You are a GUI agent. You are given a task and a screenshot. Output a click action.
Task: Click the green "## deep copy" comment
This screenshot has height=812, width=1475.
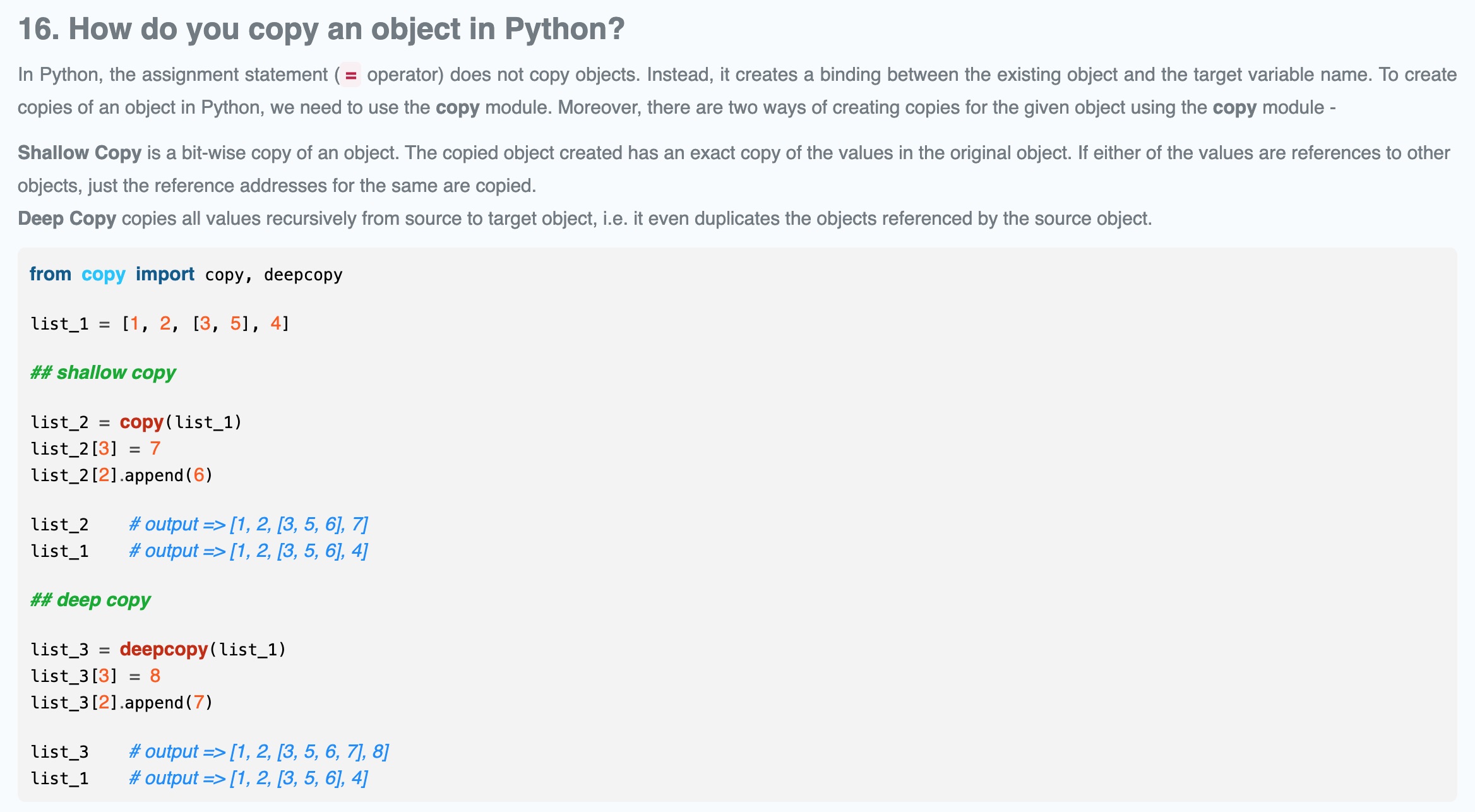(90, 600)
